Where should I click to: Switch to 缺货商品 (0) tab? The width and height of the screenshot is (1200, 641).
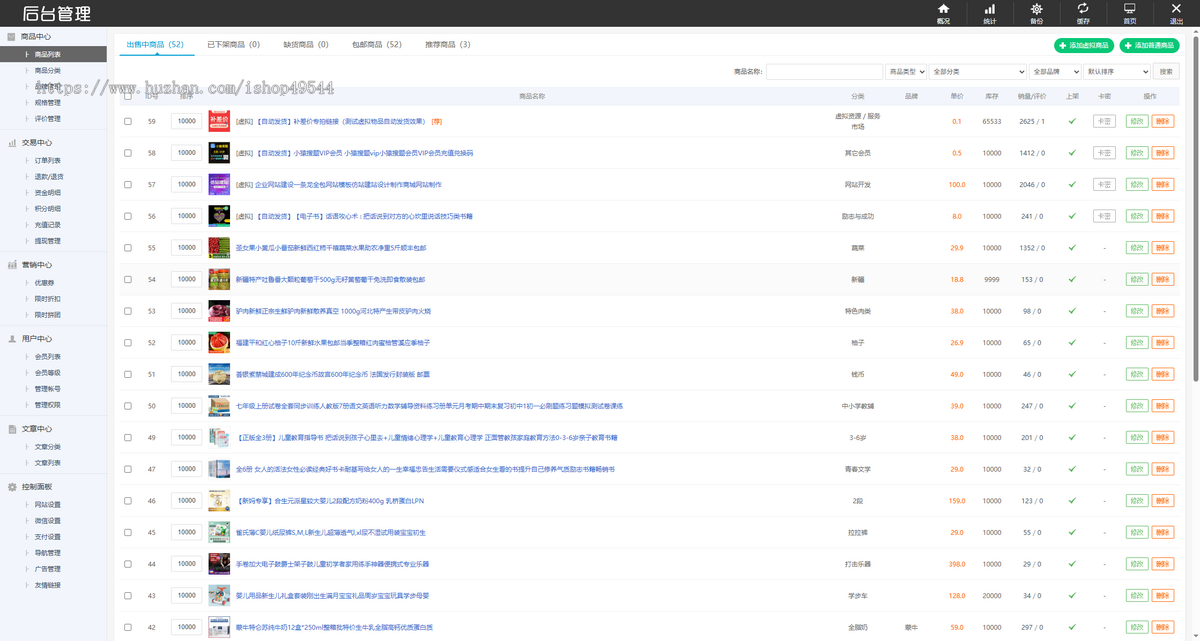306,45
